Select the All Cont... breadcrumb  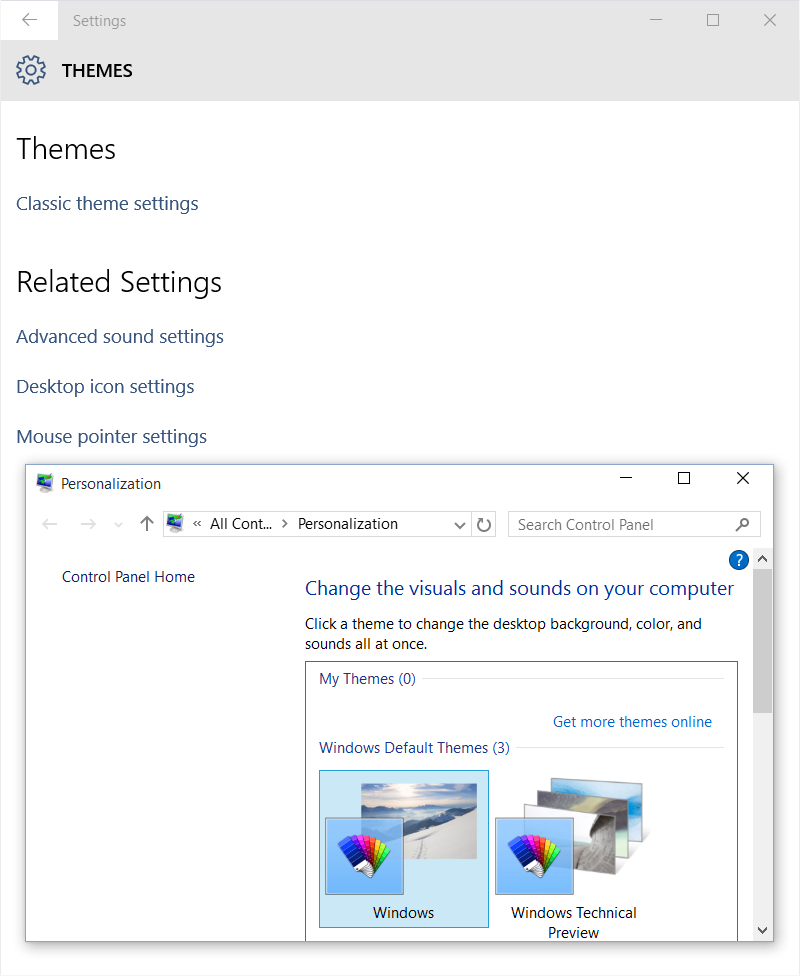point(241,524)
